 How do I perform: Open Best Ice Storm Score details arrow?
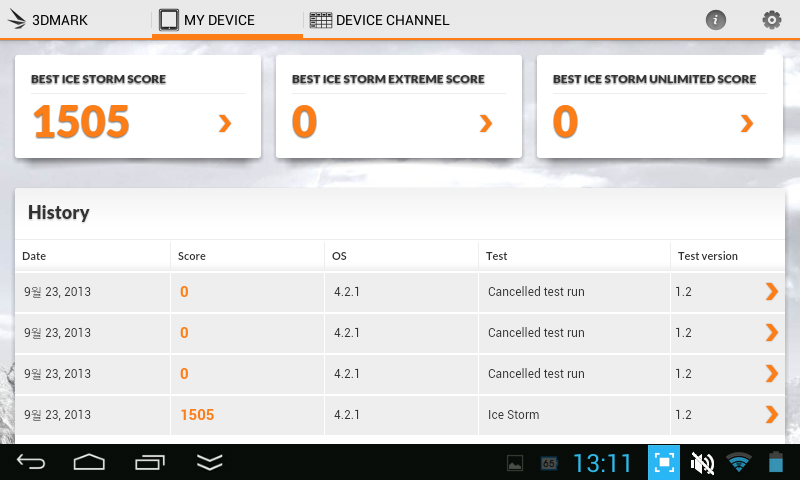[225, 123]
